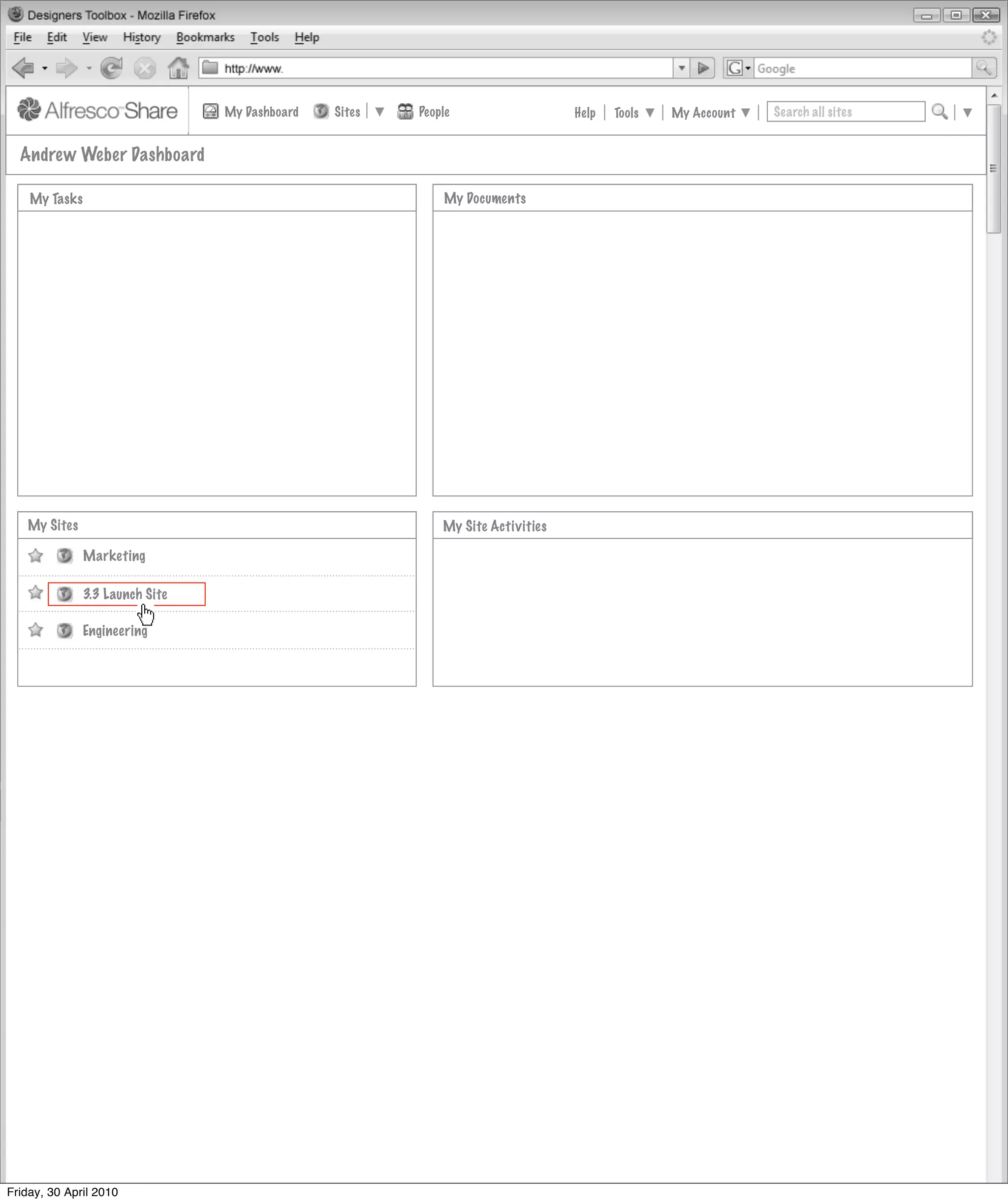Click the vertical scrollbar thumb
Viewport: 1008px width, 1203px height.
pyautogui.click(x=994, y=169)
